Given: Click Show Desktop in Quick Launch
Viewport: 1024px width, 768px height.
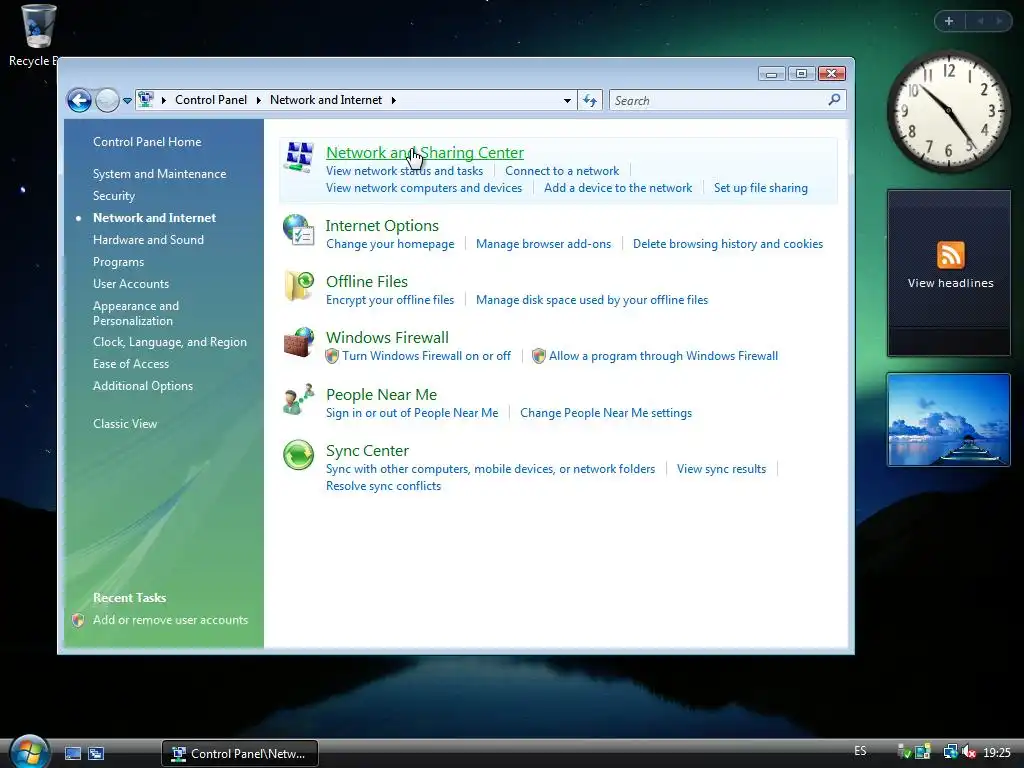Looking at the screenshot, I should (73, 754).
